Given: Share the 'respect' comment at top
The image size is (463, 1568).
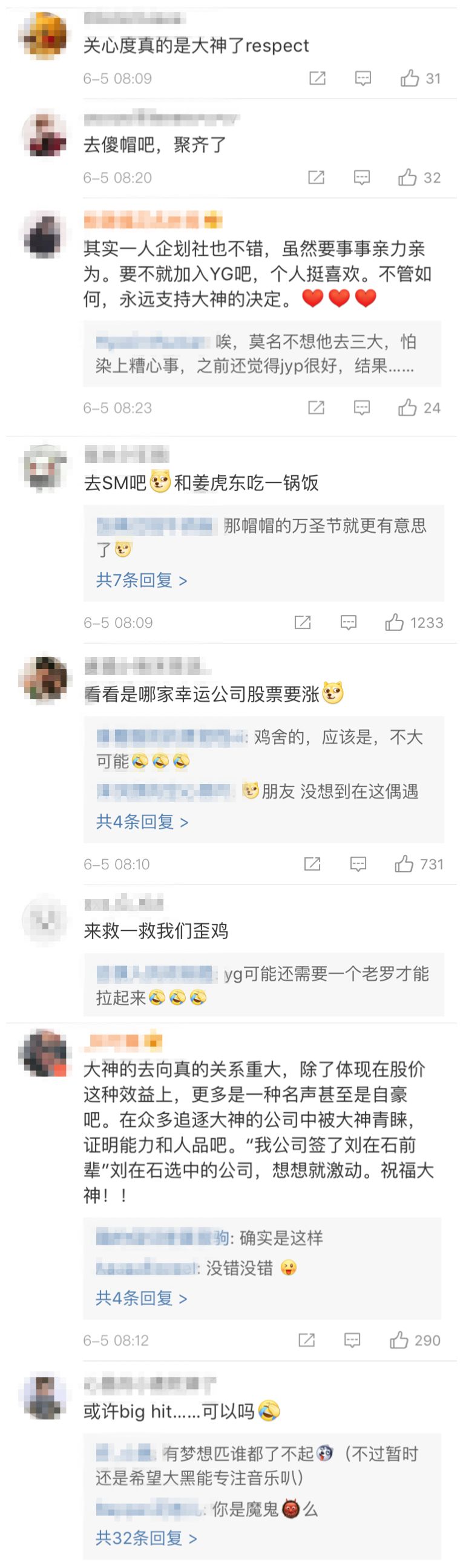Looking at the screenshot, I should click(318, 78).
